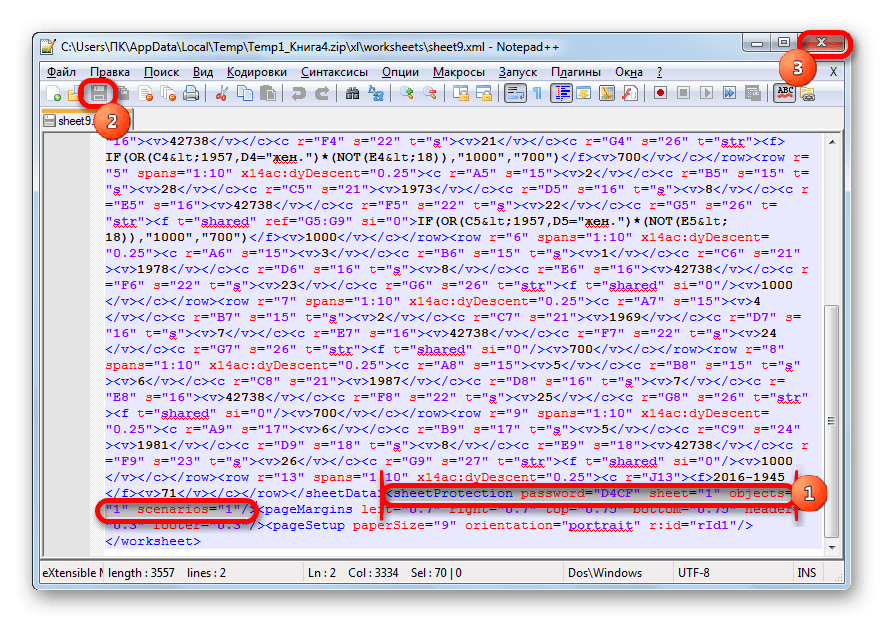This screenshot has width=884, height=623.
Task: Open the Файл menu
Action: (61, 72)
